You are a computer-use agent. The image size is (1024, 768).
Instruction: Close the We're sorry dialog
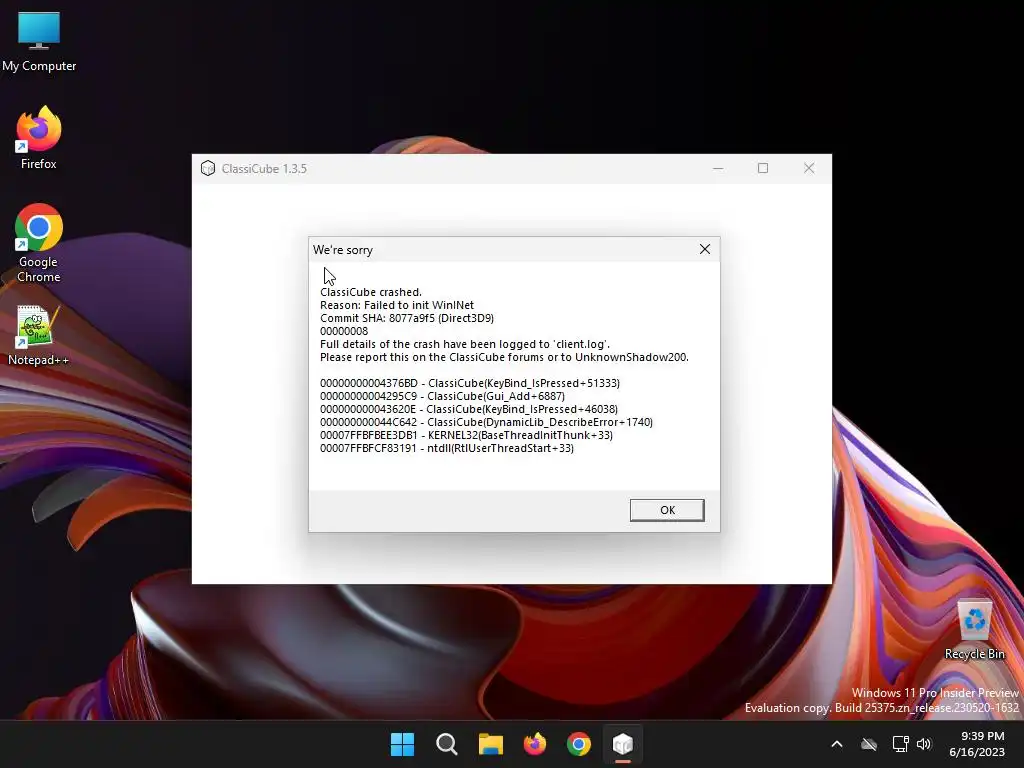coord(705,249)
